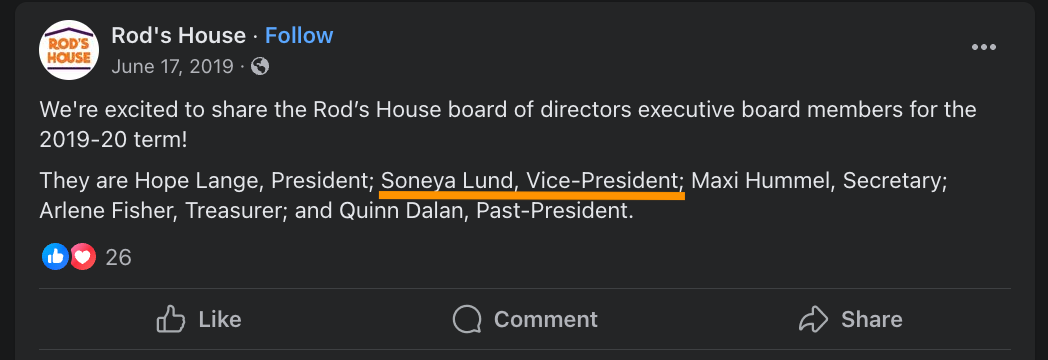This screenshot has height=360, width=1048.
Task: Click the public globe privacy icon
Action: [x=260, y=66]
